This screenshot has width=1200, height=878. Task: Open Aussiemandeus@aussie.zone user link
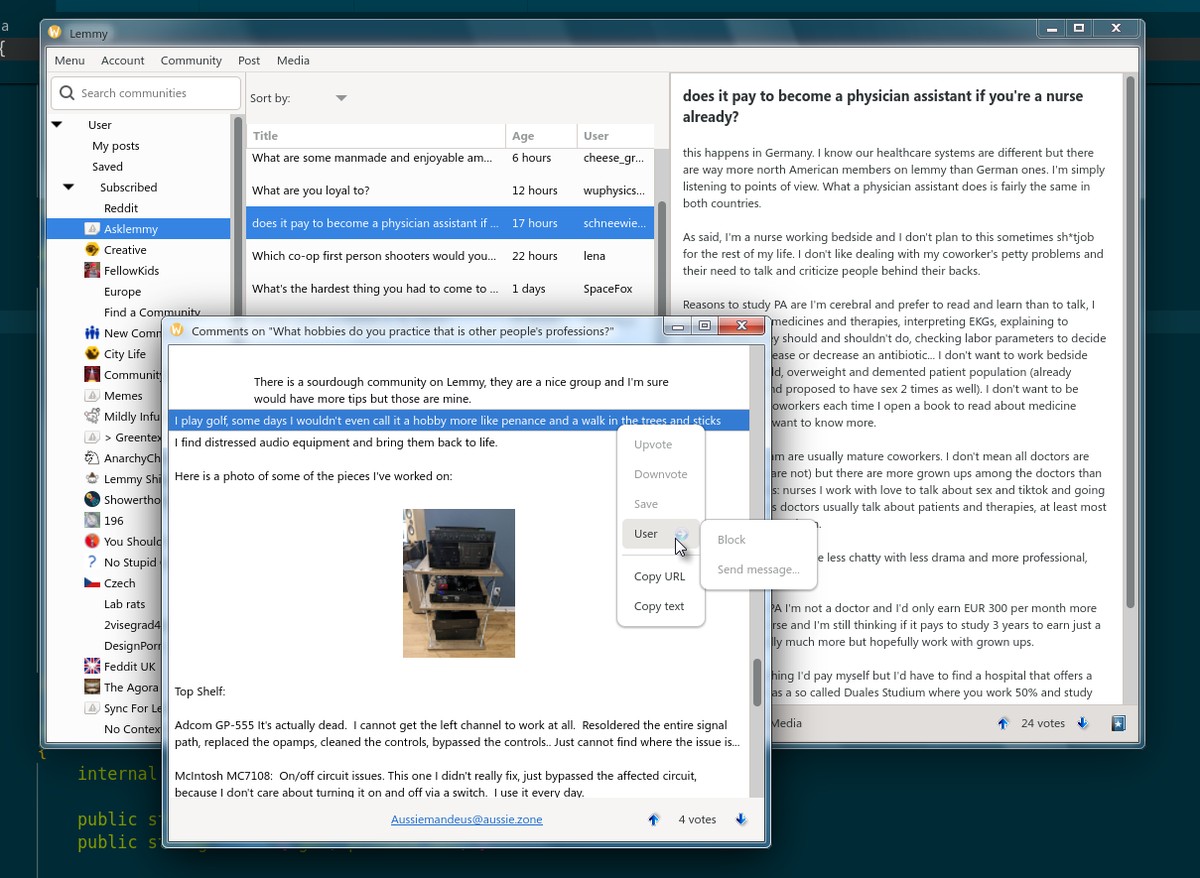pos(466,819)
